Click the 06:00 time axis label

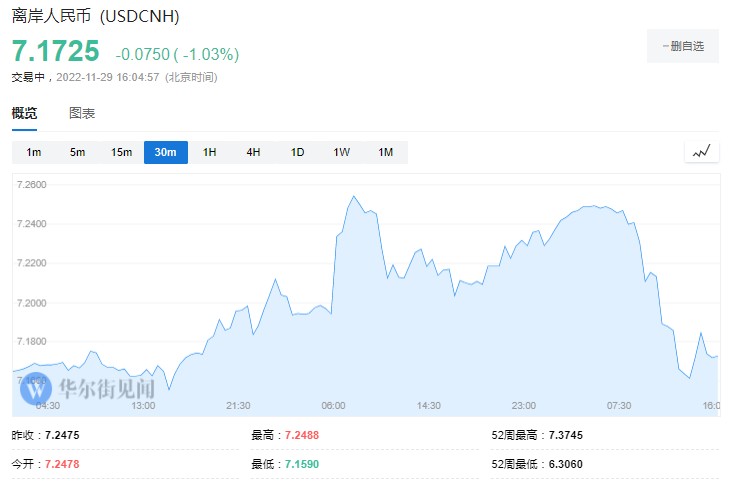point(333,405)
